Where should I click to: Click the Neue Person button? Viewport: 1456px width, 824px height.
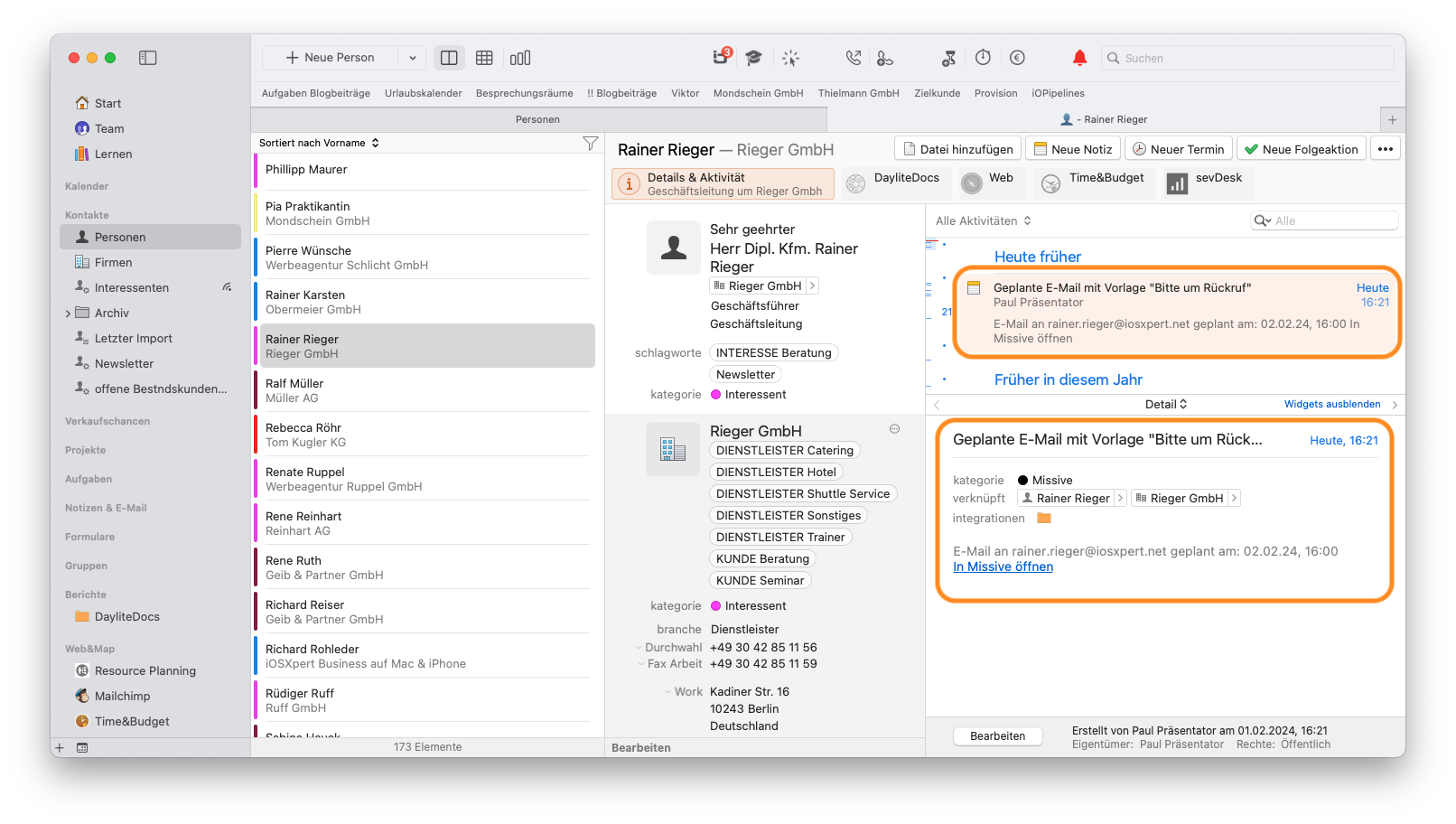[331, 58]
